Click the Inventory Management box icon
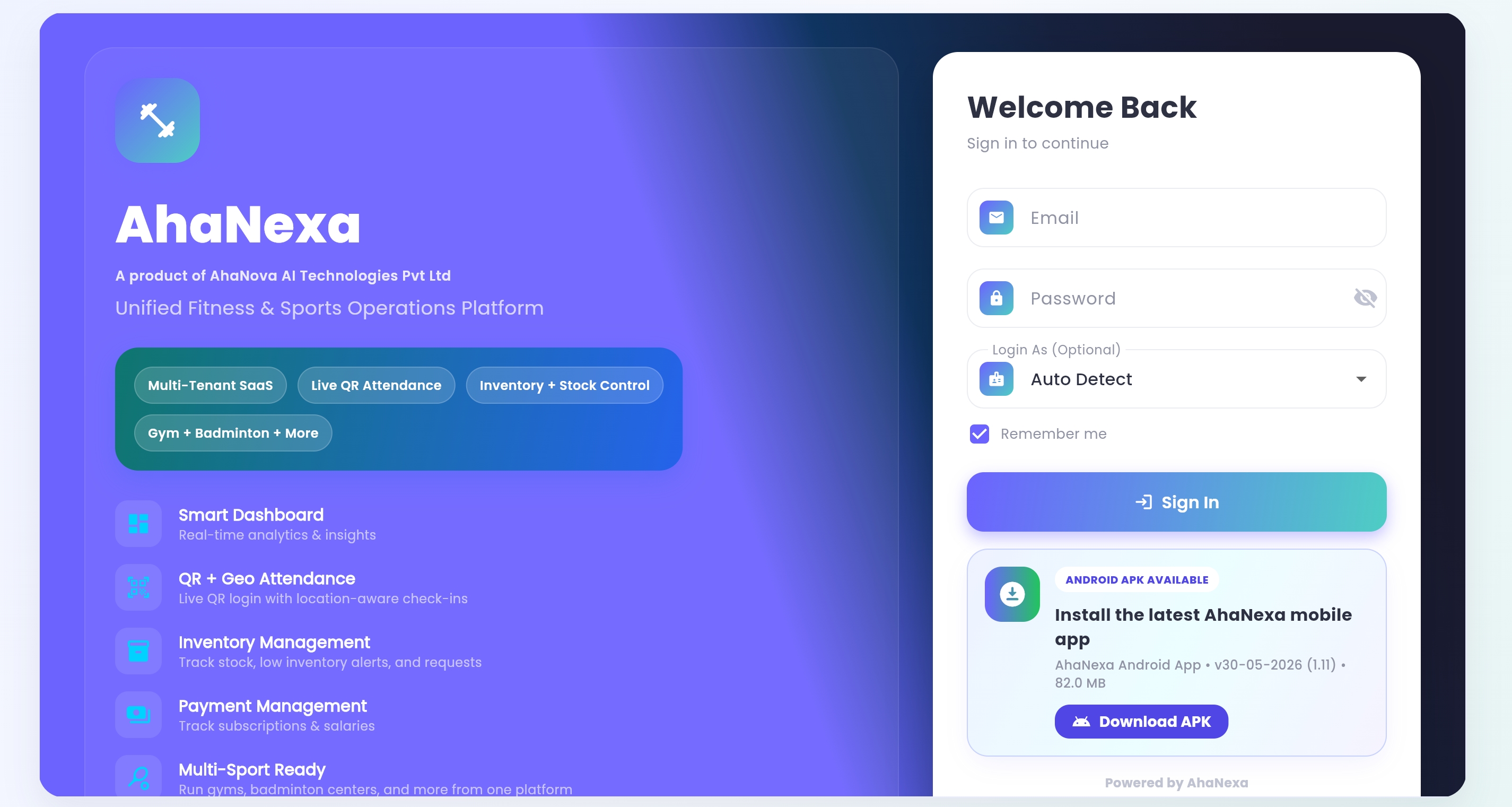The height and width of the screenshot is (807, 1512). click(x=138, y=651)
